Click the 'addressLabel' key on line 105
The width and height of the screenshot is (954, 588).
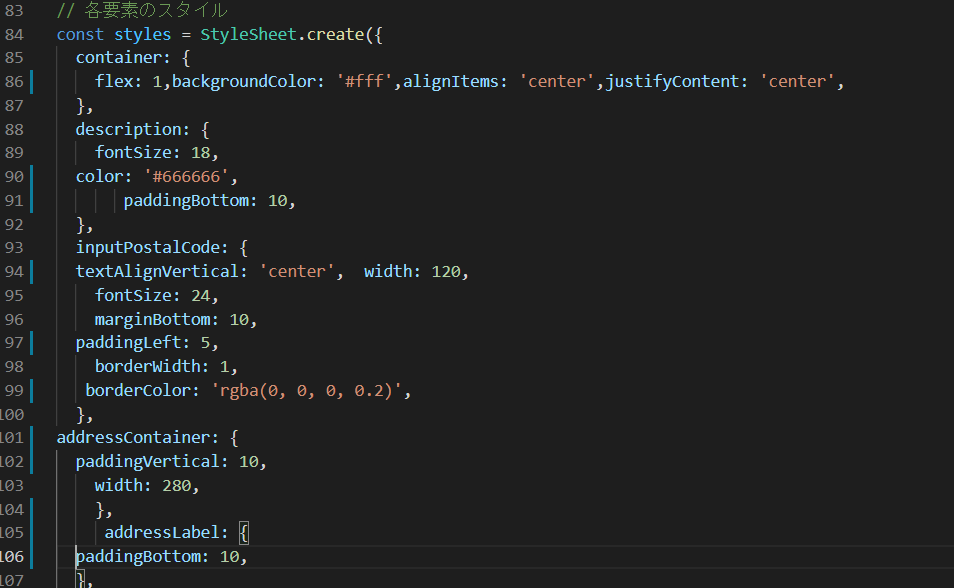(x=161, y=533)
